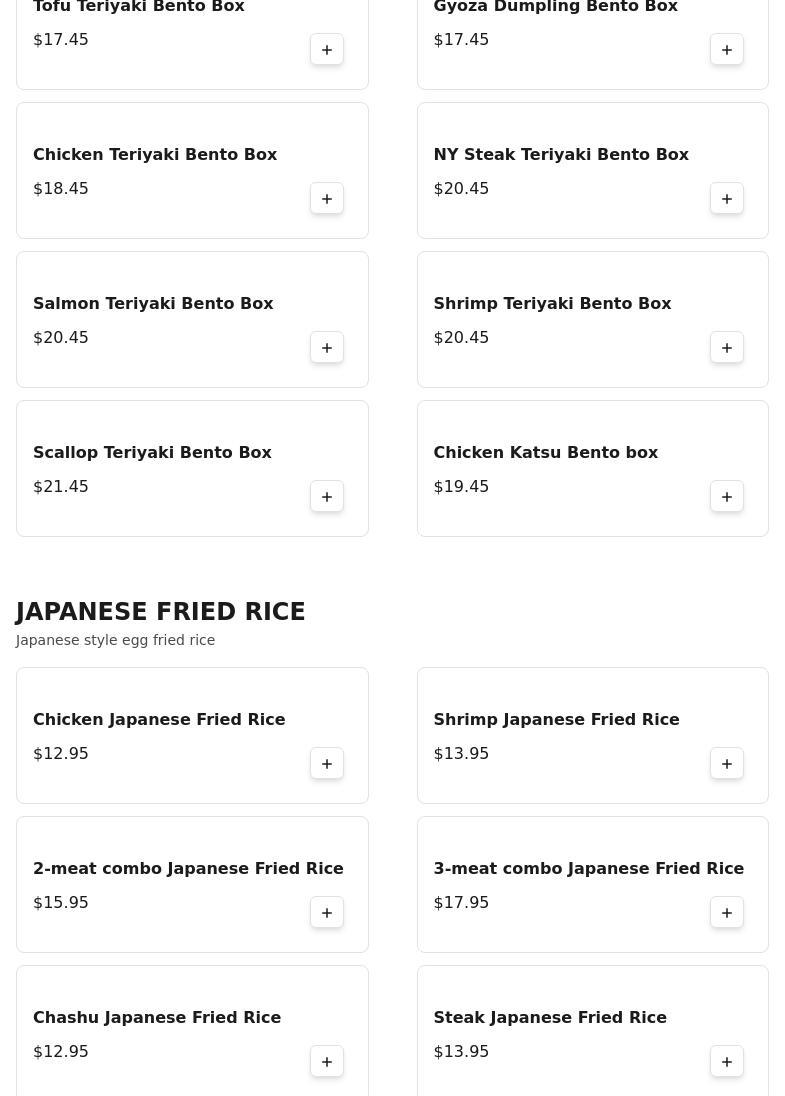Add Shrimp Japanese Fried Rice to order

tap(727, 764)
